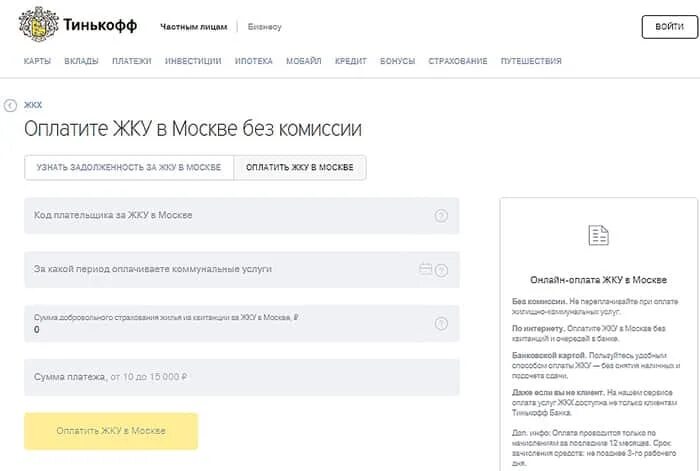The image size is (700, 471).
Task: Open the СТРАХОВАНИЕ menu
Action: tap(458, 61)
